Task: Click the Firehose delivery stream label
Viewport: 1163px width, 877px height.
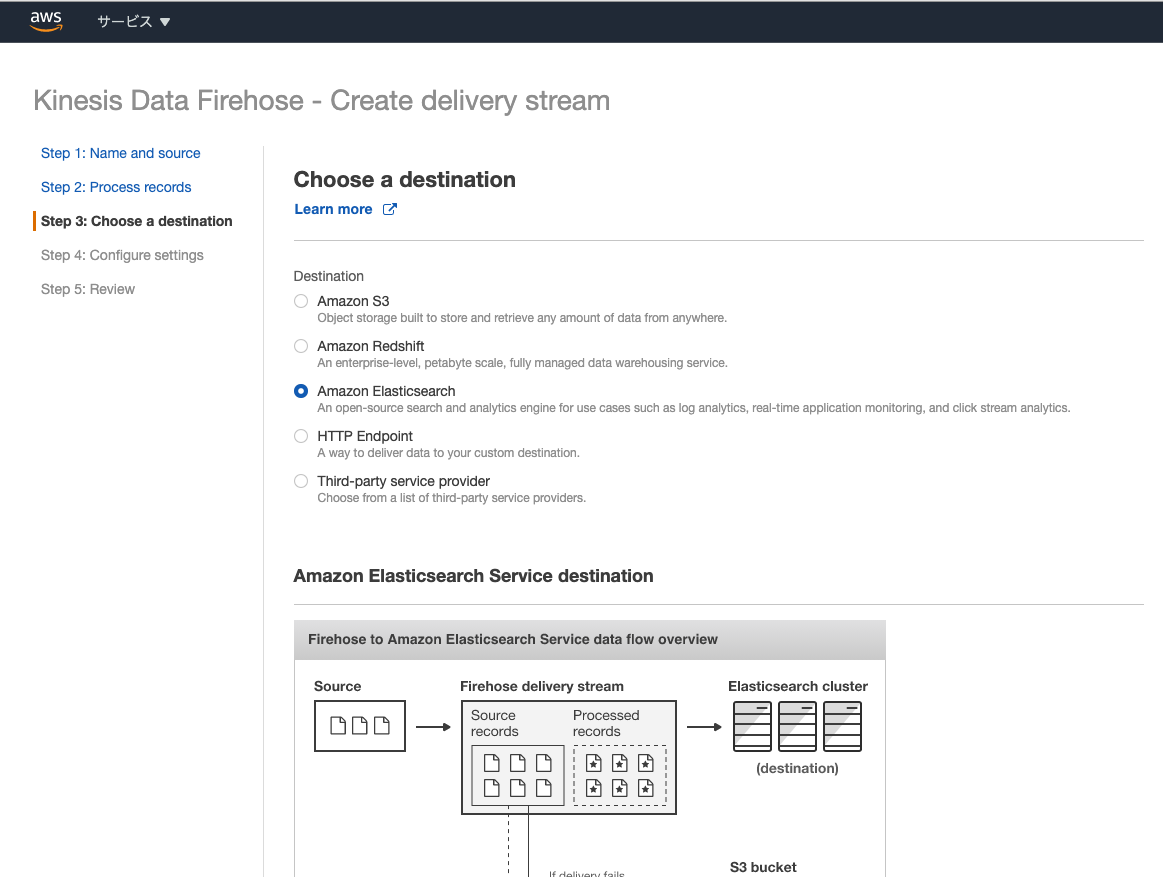Action: [x=541, y=686]
